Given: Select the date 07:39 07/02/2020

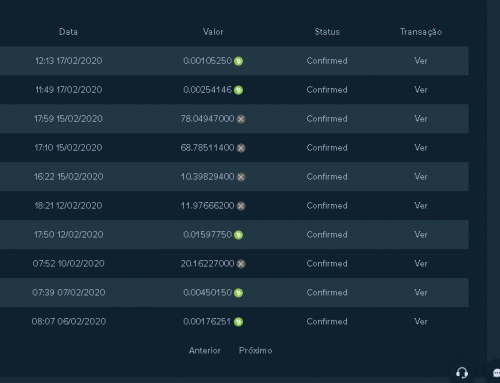Looking at the screenshot, I should point(69,293).
